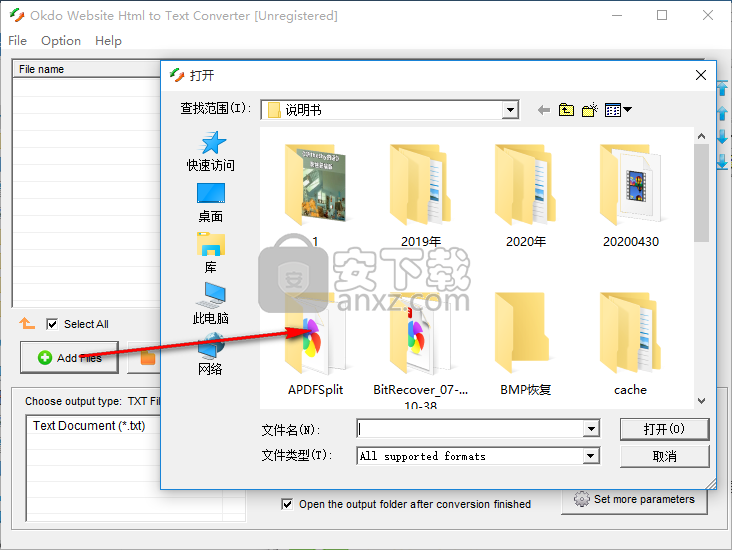
Task: Click the move-to-bottom blue arrow in main window
Action: coord(722,162)
